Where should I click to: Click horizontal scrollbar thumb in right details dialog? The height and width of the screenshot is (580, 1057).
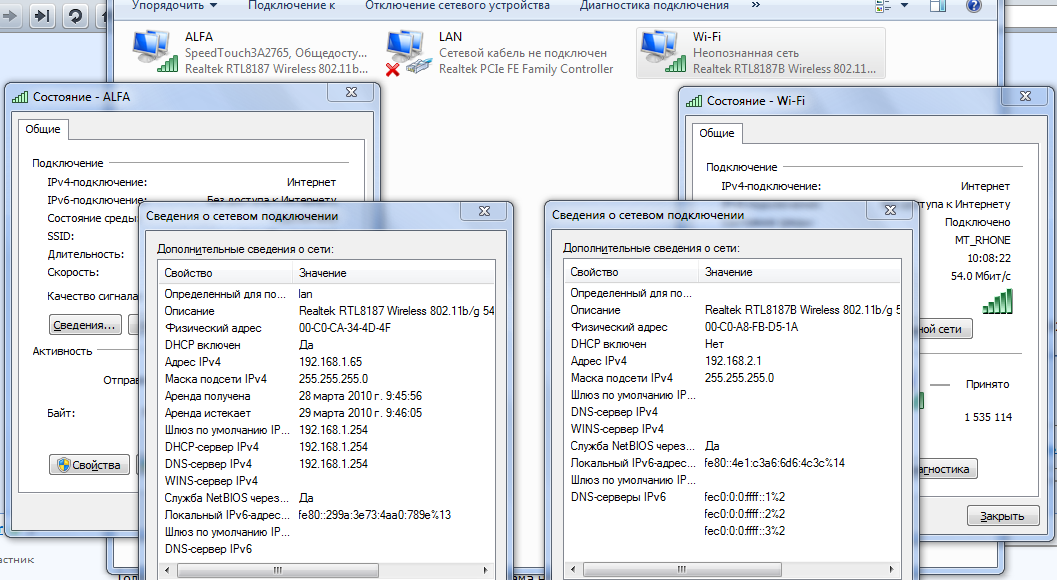[x=682, y=569]
